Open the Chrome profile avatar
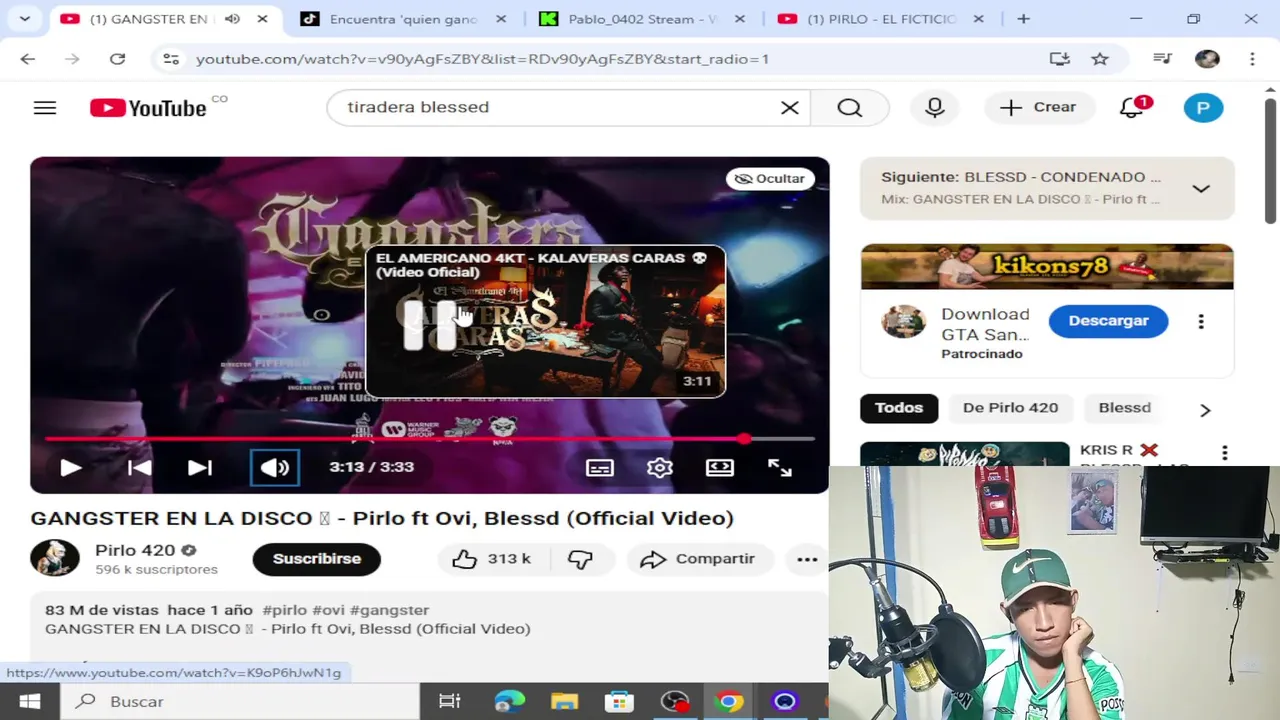Image resolution: width=1280 pixels, height=720 pixels. (x=1207, y=59)
